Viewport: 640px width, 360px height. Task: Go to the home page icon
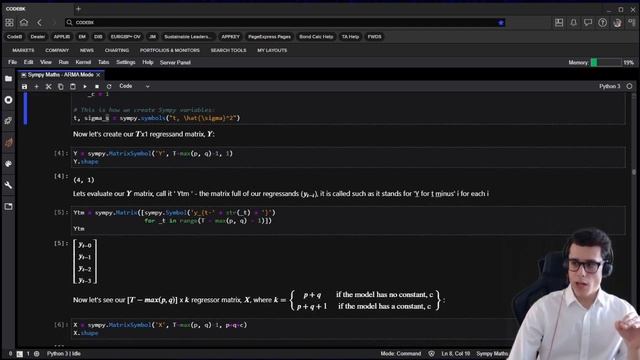pos(24,22)
